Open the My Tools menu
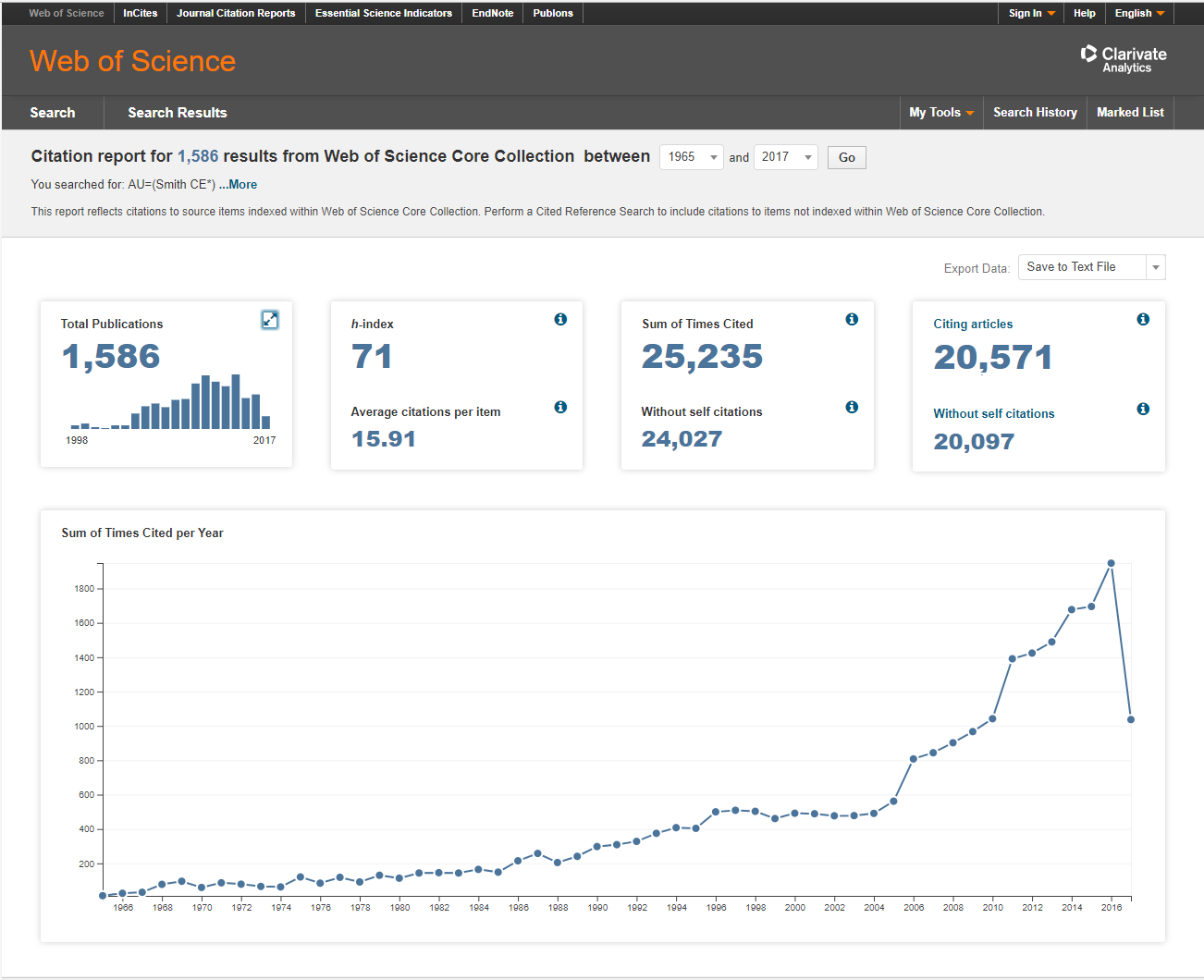This screenshot has height=980, width=1204. tap(940, 113)
